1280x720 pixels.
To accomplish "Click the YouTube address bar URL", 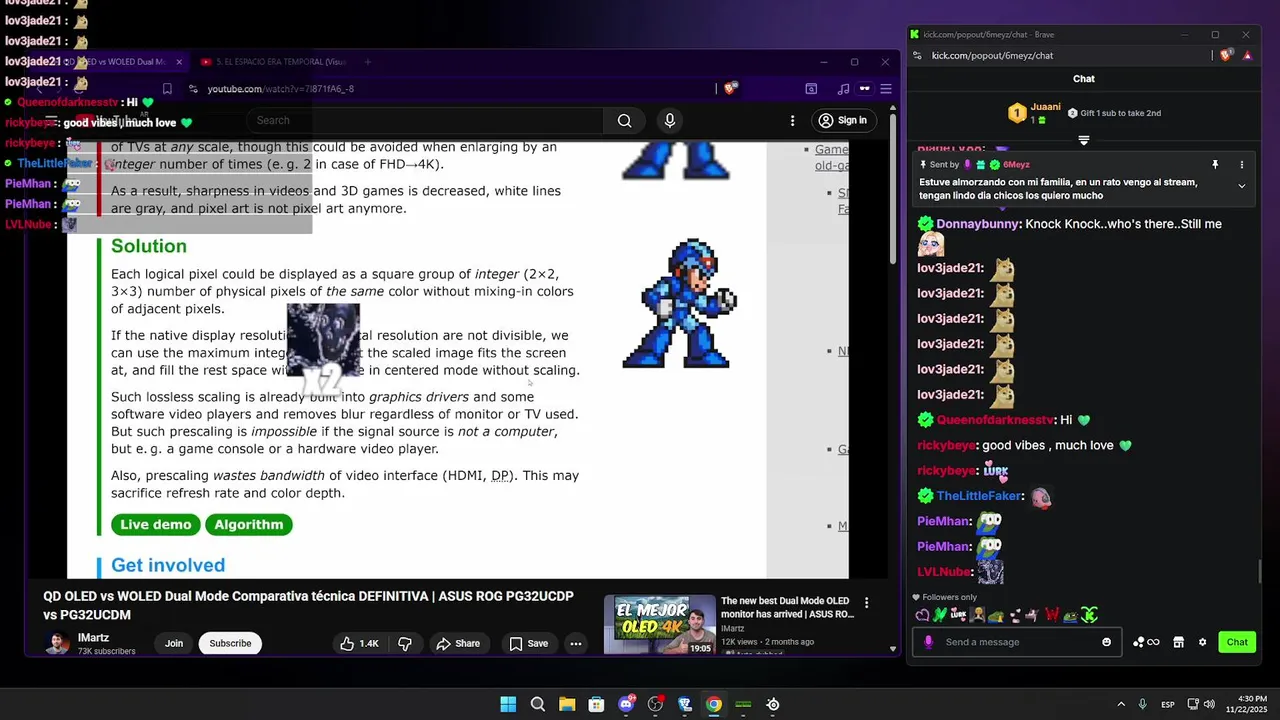I will (281, 89).
